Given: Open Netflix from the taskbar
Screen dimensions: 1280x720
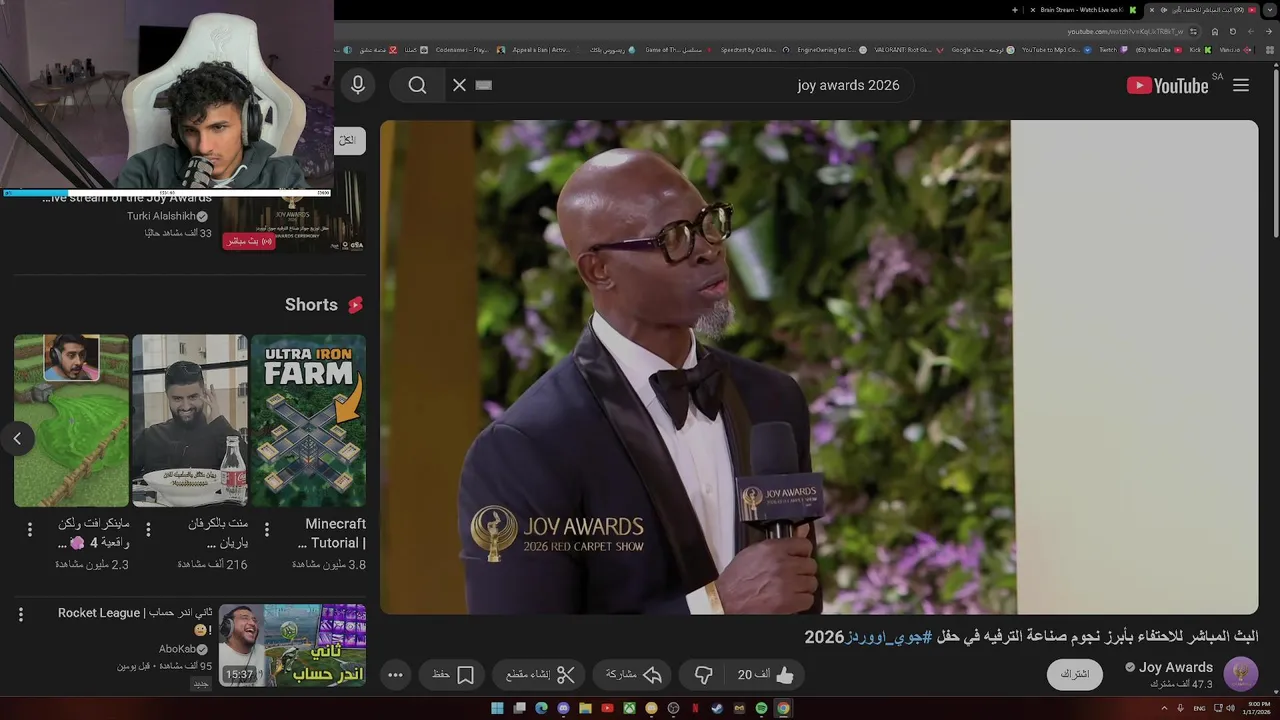Looking at the screenshot, I should coord(695,708).
